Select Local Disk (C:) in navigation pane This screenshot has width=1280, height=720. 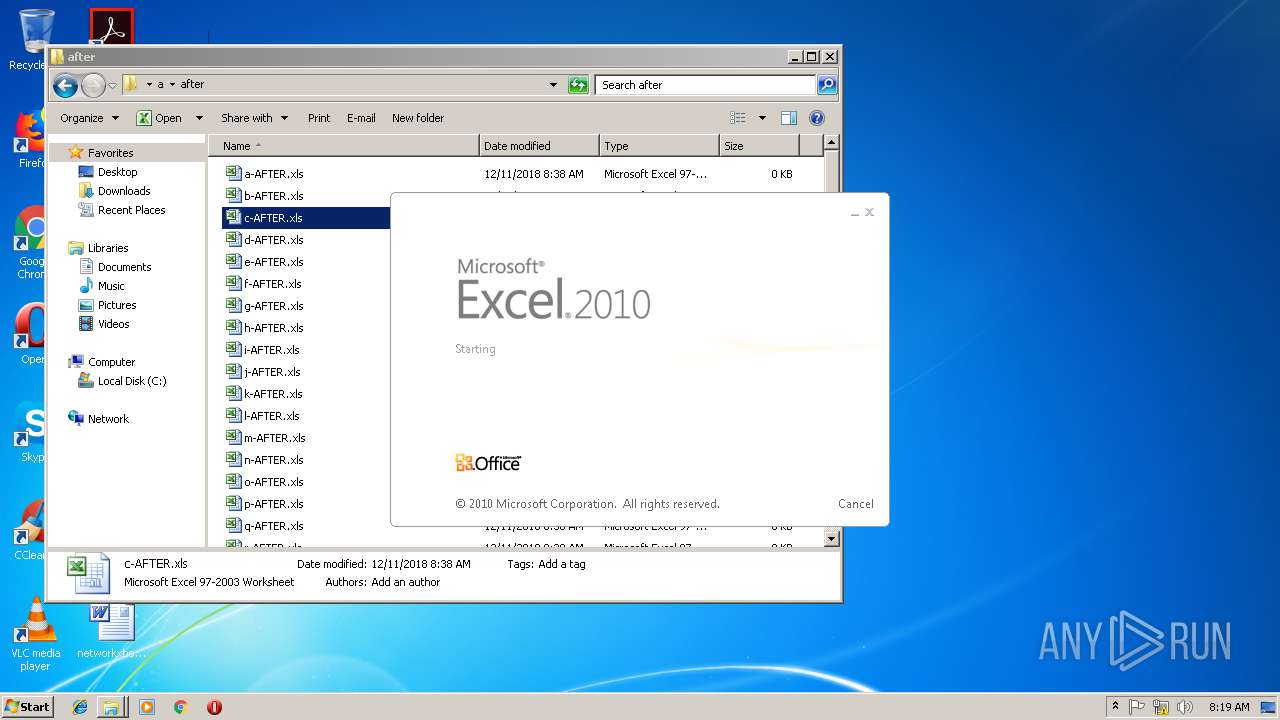coord(132,381)
